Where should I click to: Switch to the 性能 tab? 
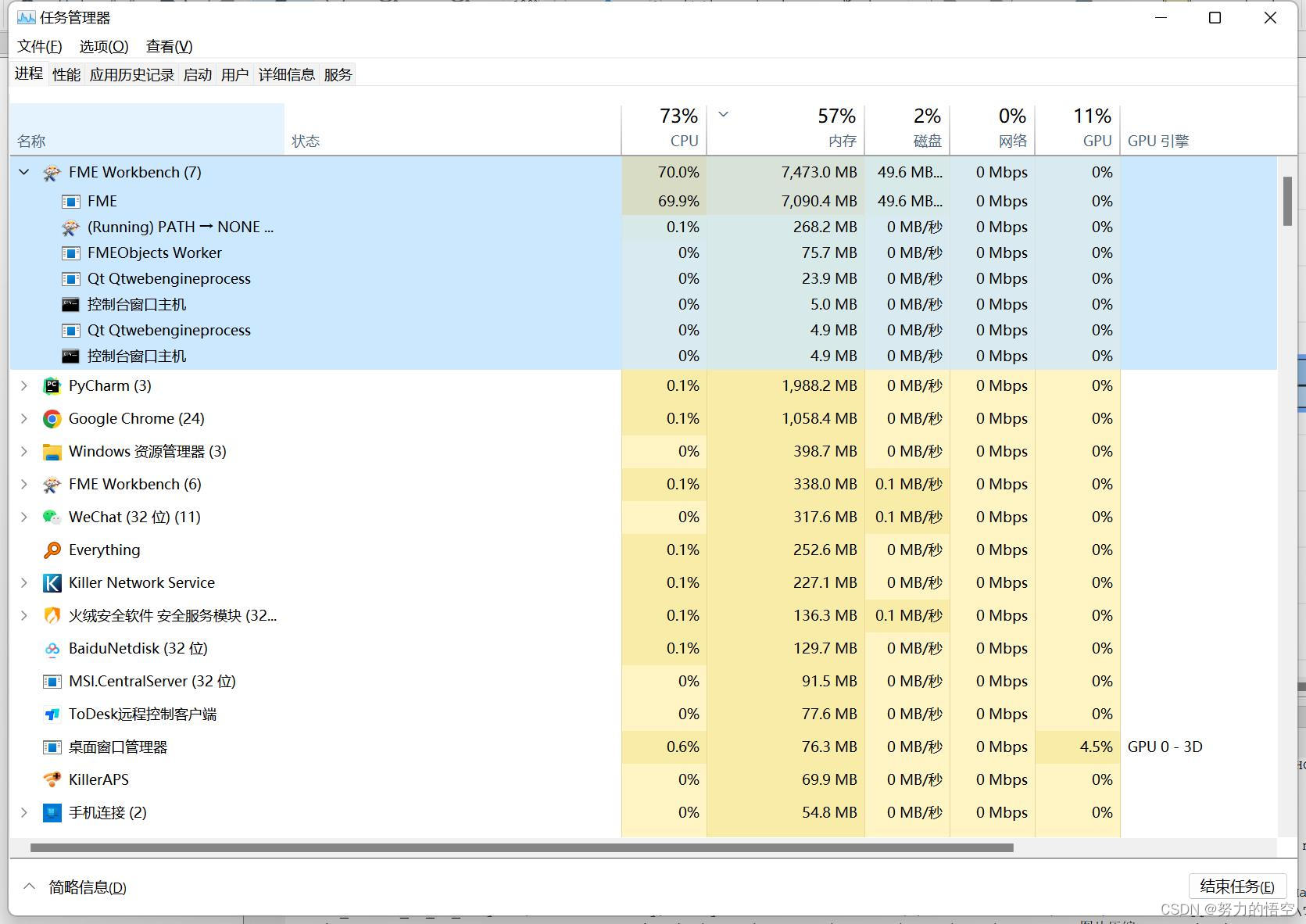(x=66, y=74)
